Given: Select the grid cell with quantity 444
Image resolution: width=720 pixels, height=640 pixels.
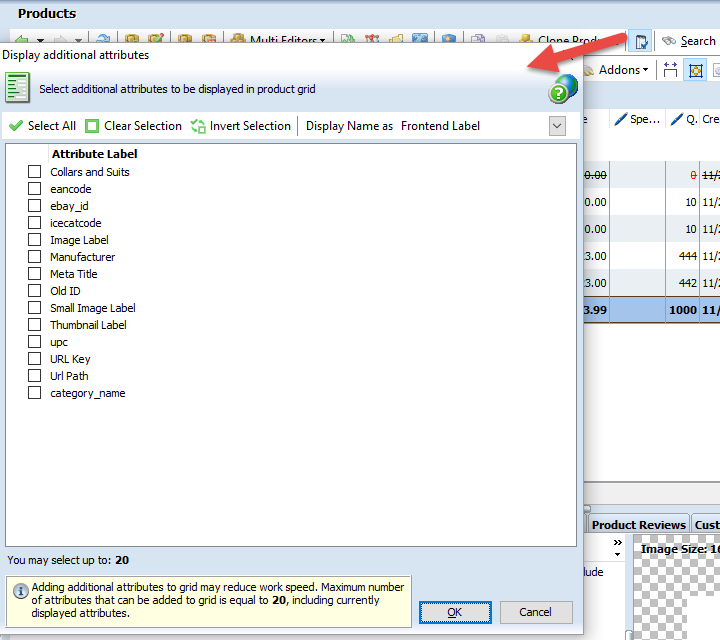Looking at the screenshot, I should click(682, 256).
